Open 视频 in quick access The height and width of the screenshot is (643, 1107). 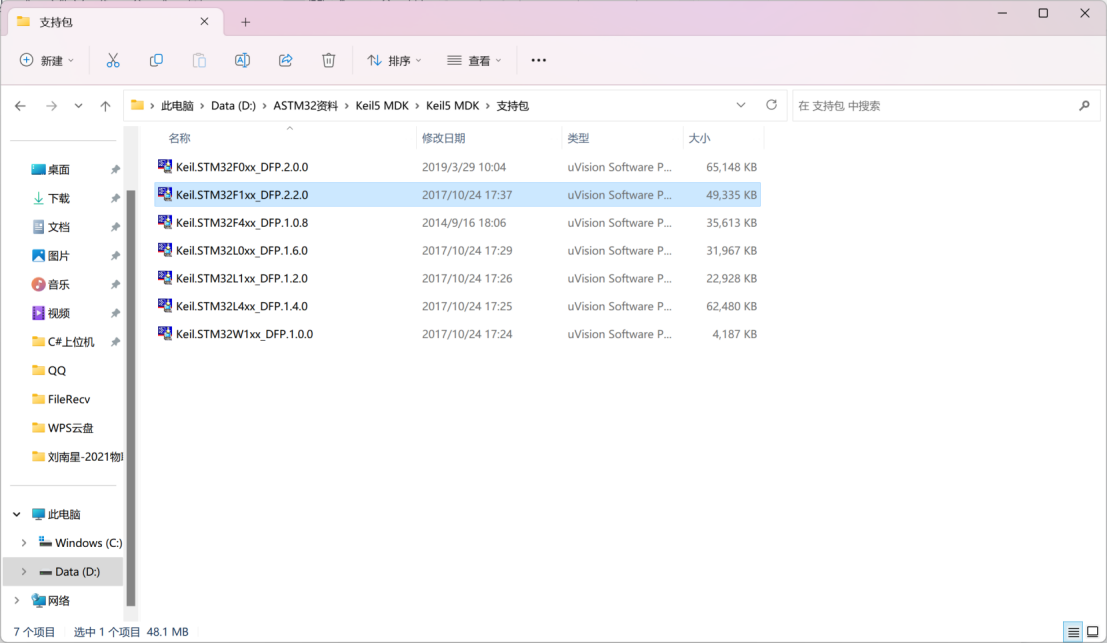pos(59,313)
